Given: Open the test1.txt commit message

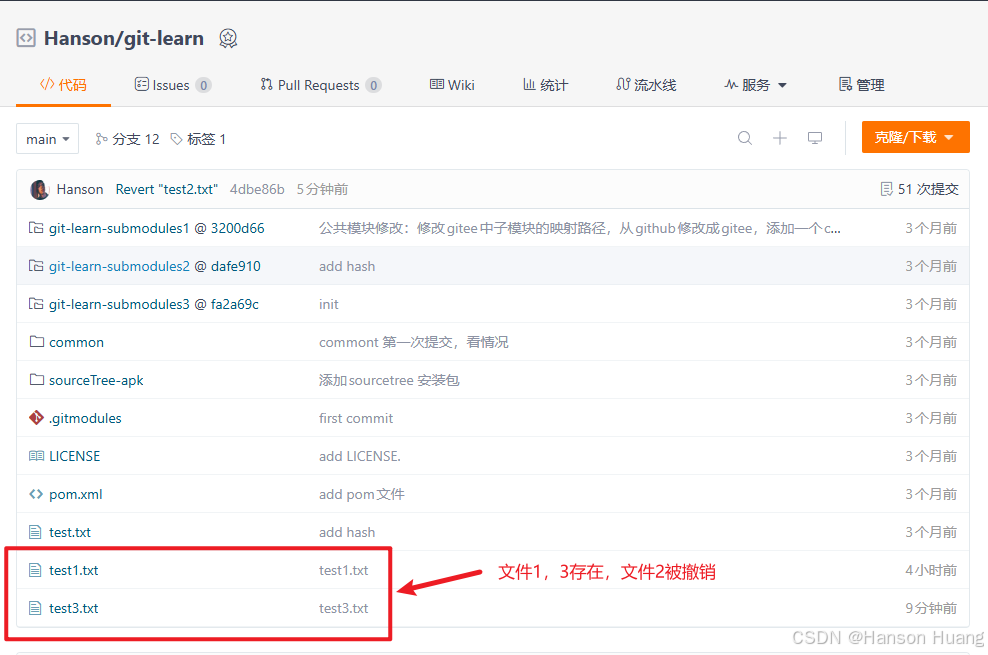Looking at the screenshot, I should pos(343,570).
